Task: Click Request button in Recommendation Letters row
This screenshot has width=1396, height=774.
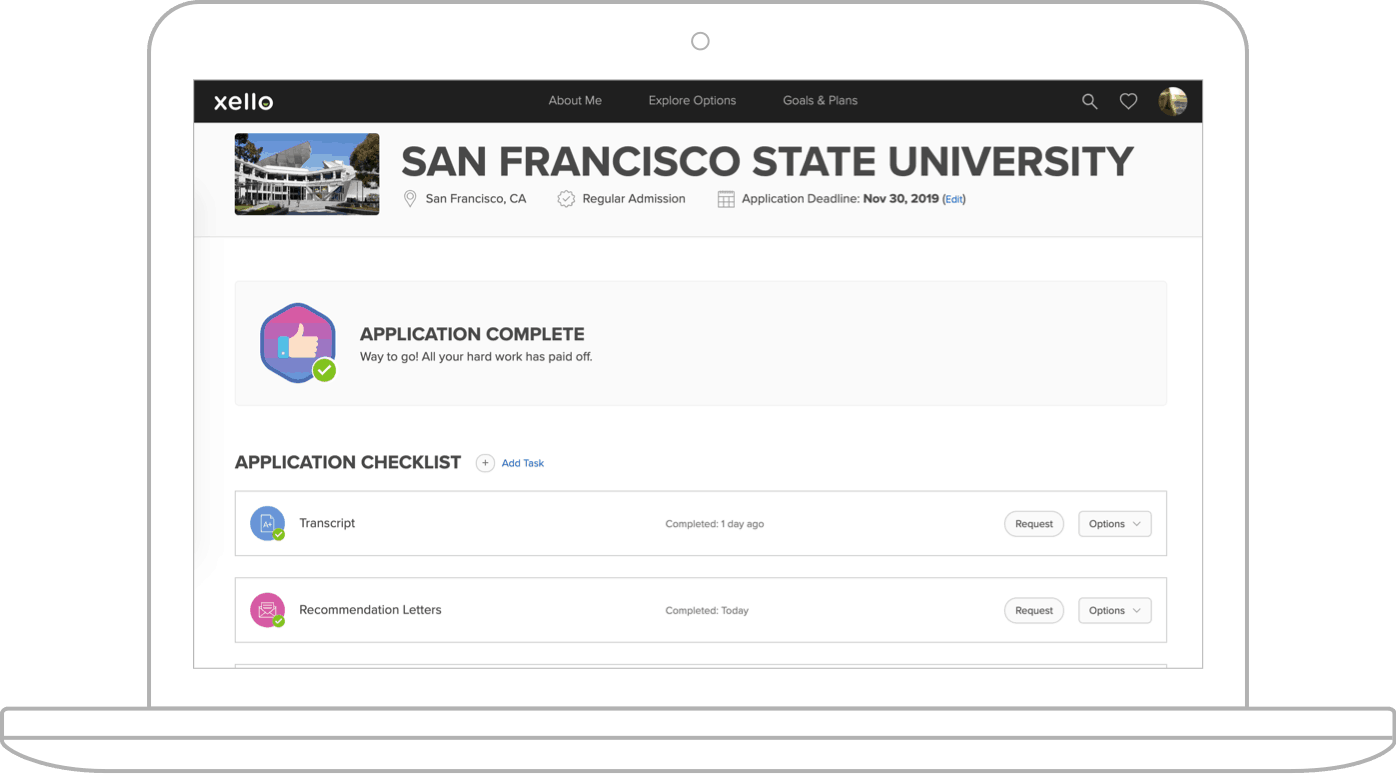Action: [x=1034, y=611]
